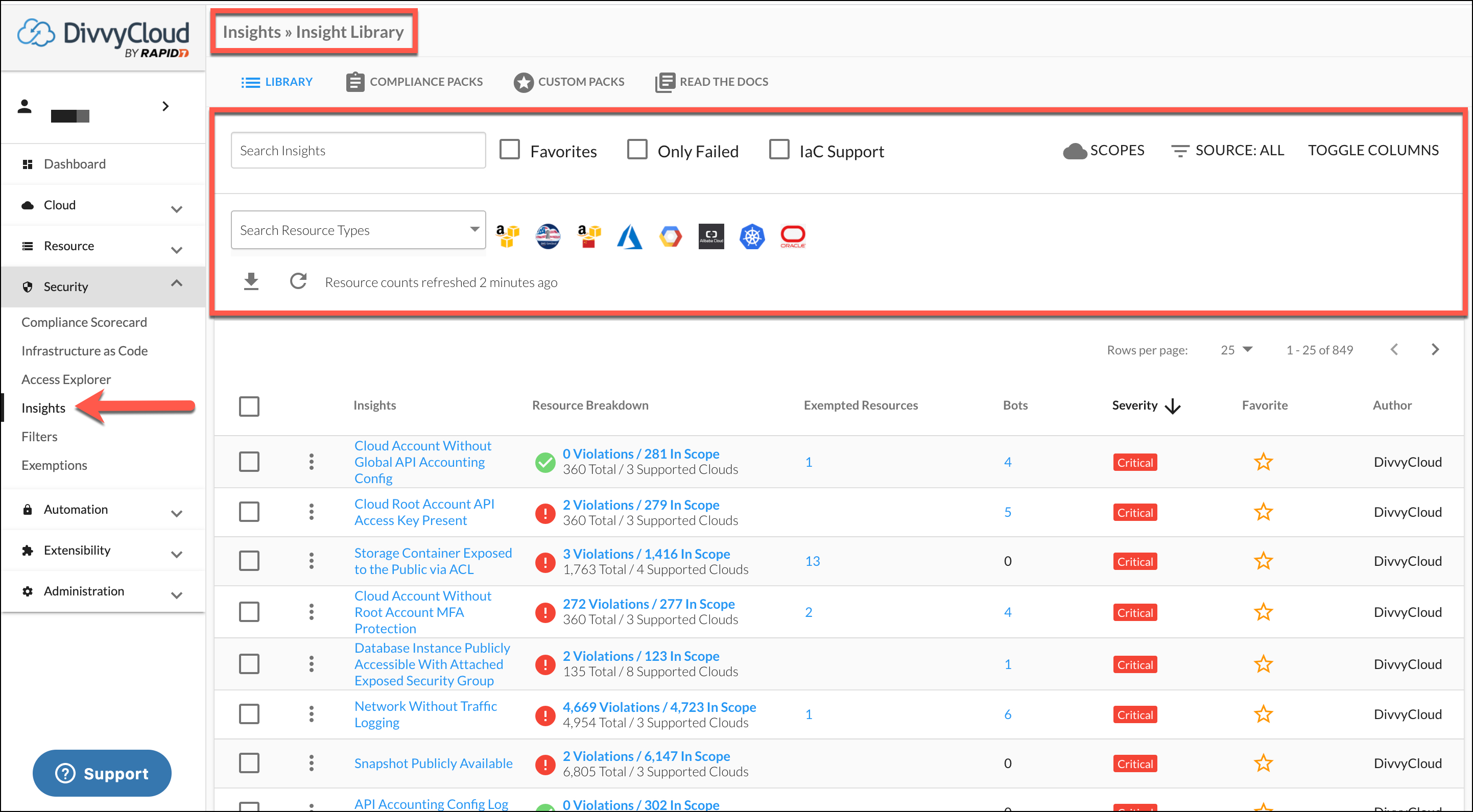Click the Critical severity badge in first row

pos(1134,463)
